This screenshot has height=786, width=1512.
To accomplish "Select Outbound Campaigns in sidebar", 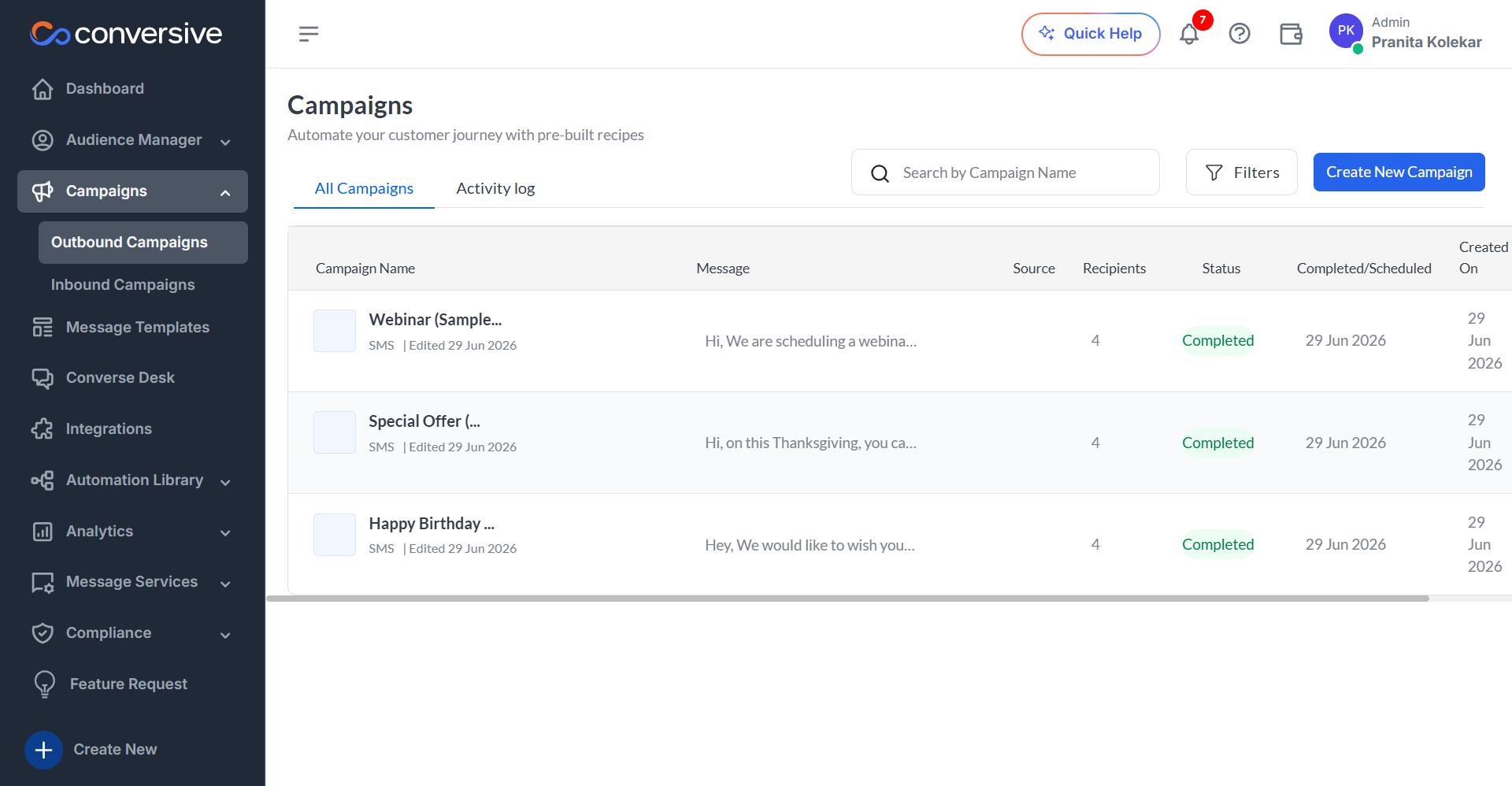I will tap(143, 243).
